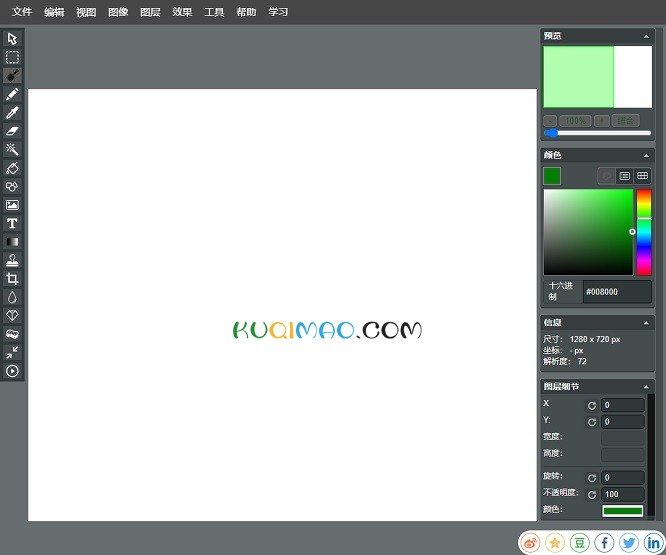Toggle the color picker mode button
Viewport: 666px width, 555px height.
point(606,176)
